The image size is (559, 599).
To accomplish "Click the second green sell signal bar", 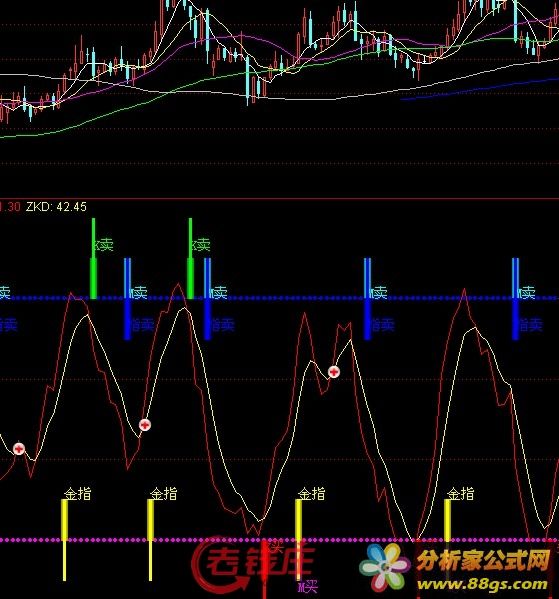I will 190,258.
